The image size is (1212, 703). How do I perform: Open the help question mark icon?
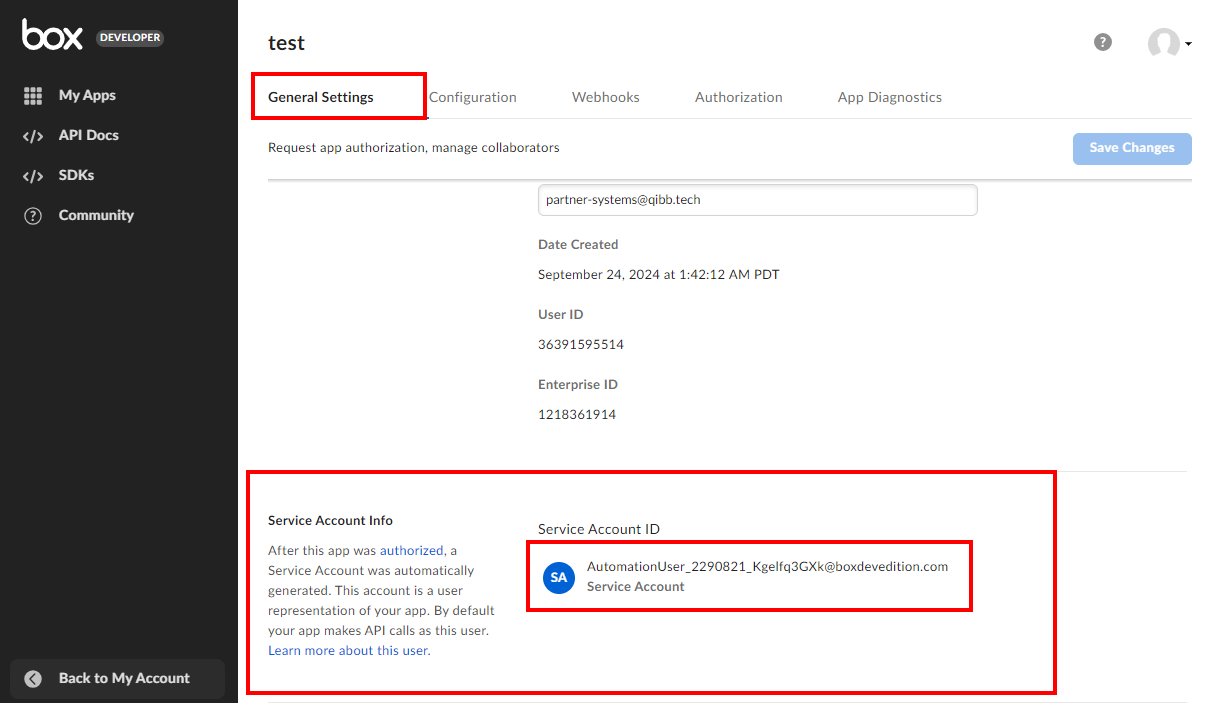pos(1102,42)
